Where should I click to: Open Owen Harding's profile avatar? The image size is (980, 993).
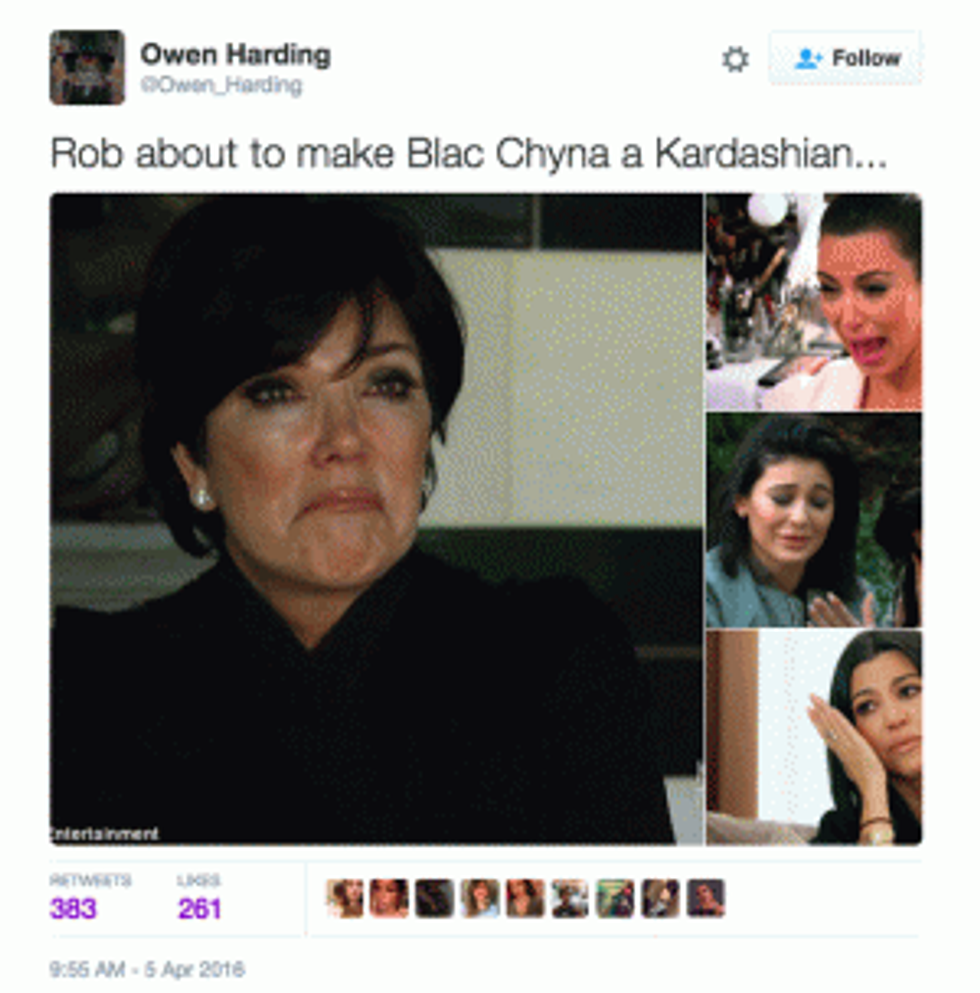click(87, 67)
